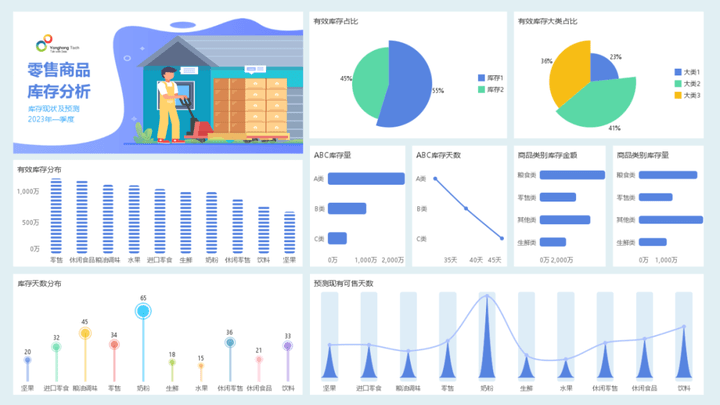Click the 坚果 spike in 预测现有可售天数
The height and width of the screenshot is (405, 720).
[x=329, y=363]
